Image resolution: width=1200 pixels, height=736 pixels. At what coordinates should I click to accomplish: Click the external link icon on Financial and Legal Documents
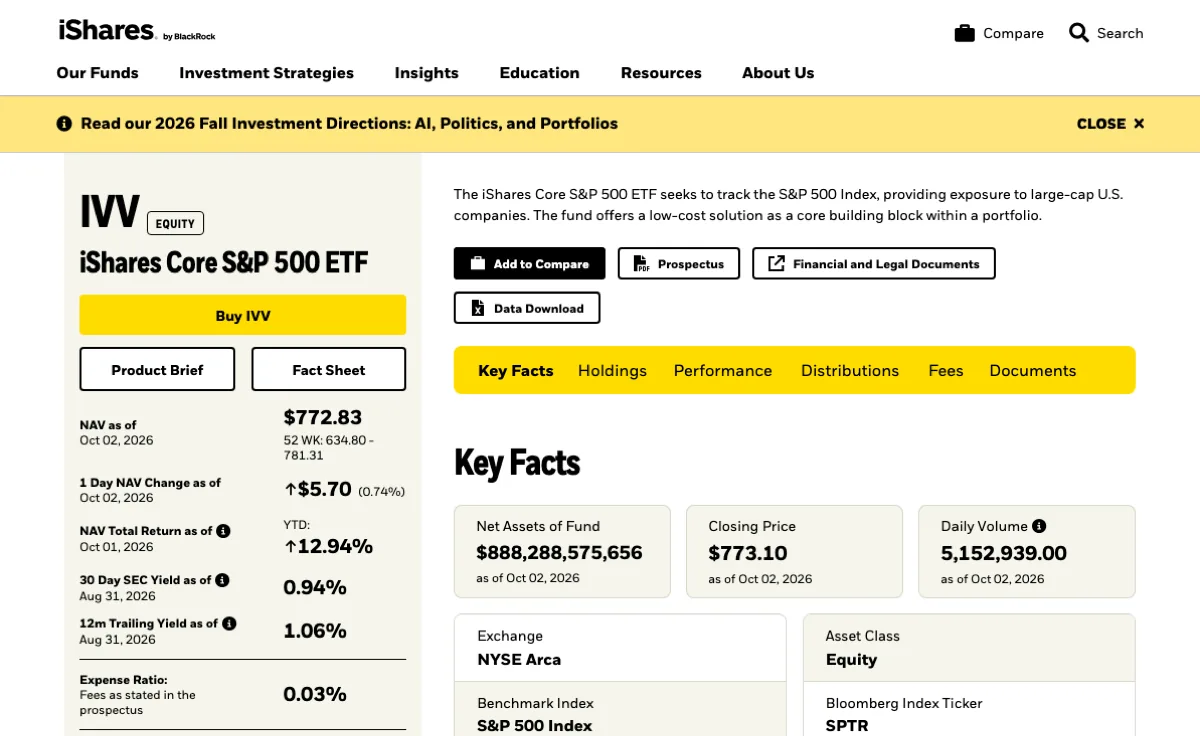point(776,264)
